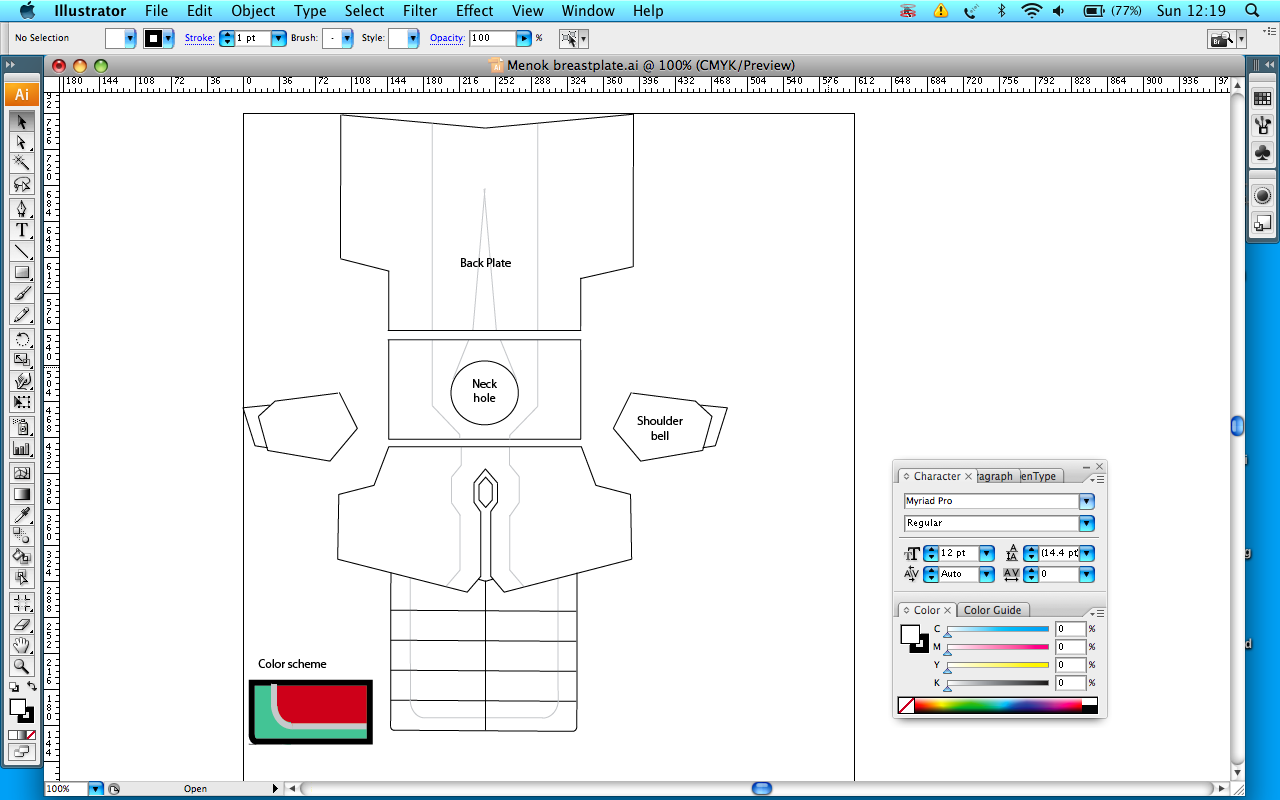Open the Object menu
1280x800 pixels.
[253, 11]
